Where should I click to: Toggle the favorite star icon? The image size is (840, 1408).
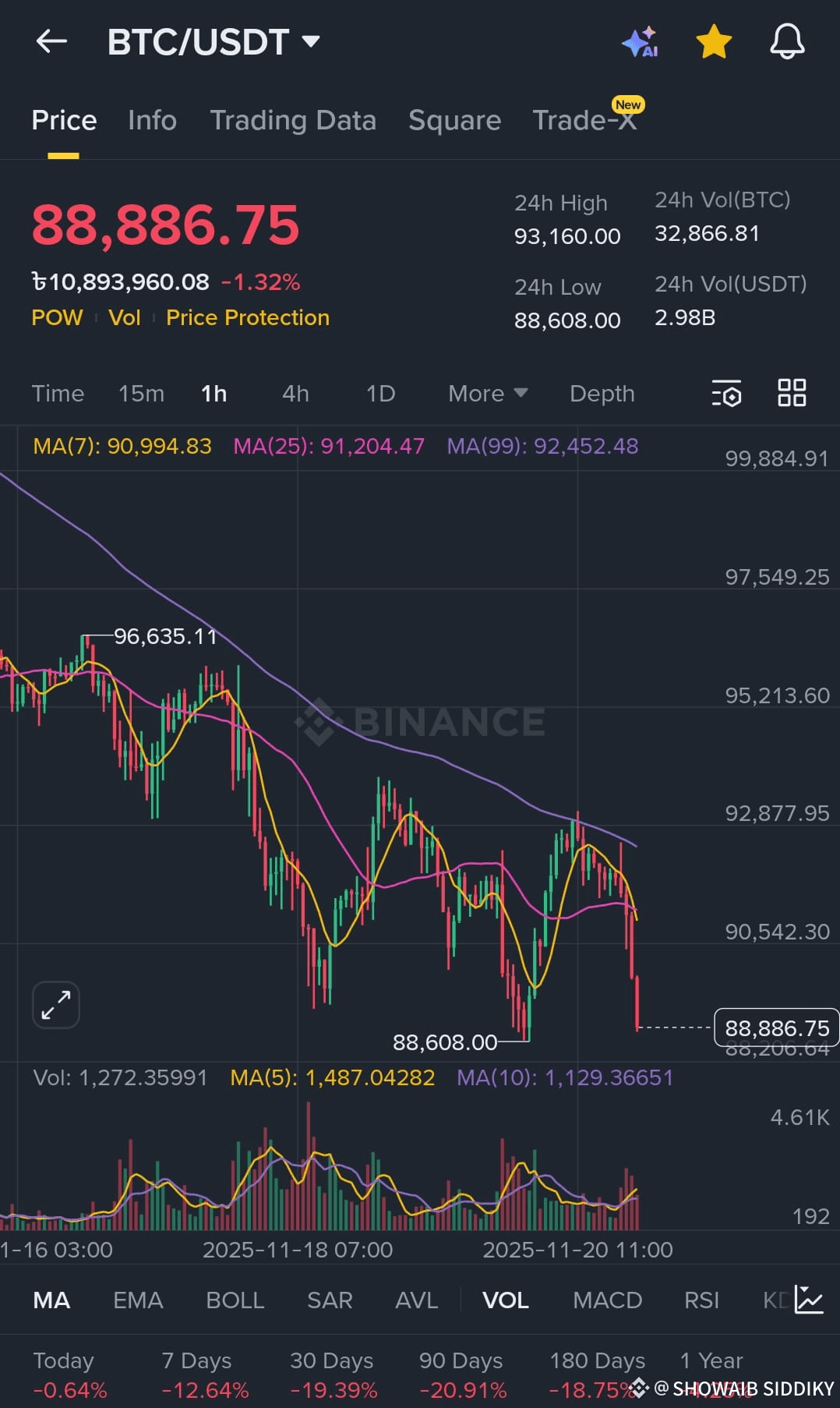pyautogui.click(x=713, y=41)
